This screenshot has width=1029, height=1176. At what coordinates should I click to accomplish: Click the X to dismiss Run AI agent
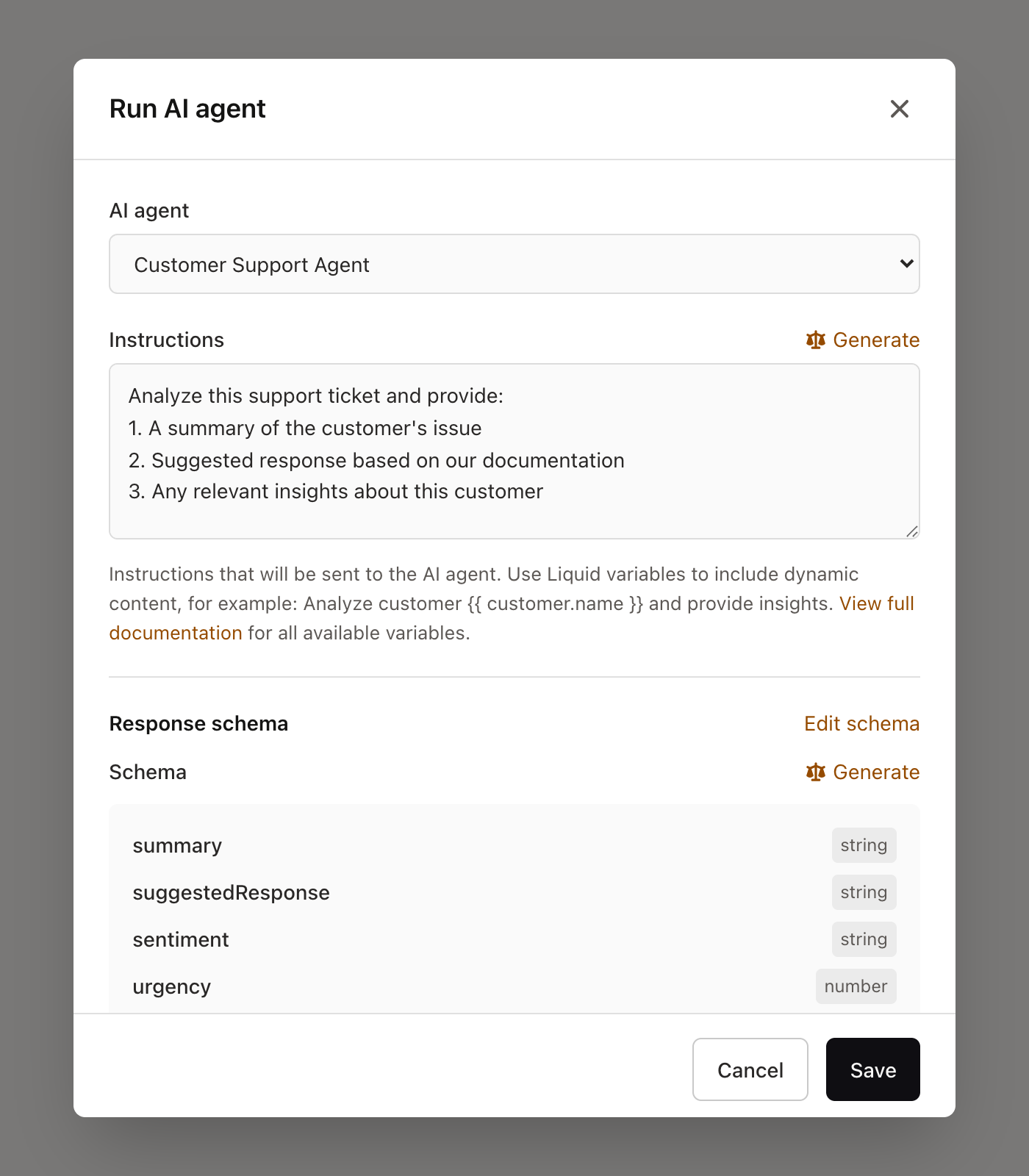click(899, 108)
